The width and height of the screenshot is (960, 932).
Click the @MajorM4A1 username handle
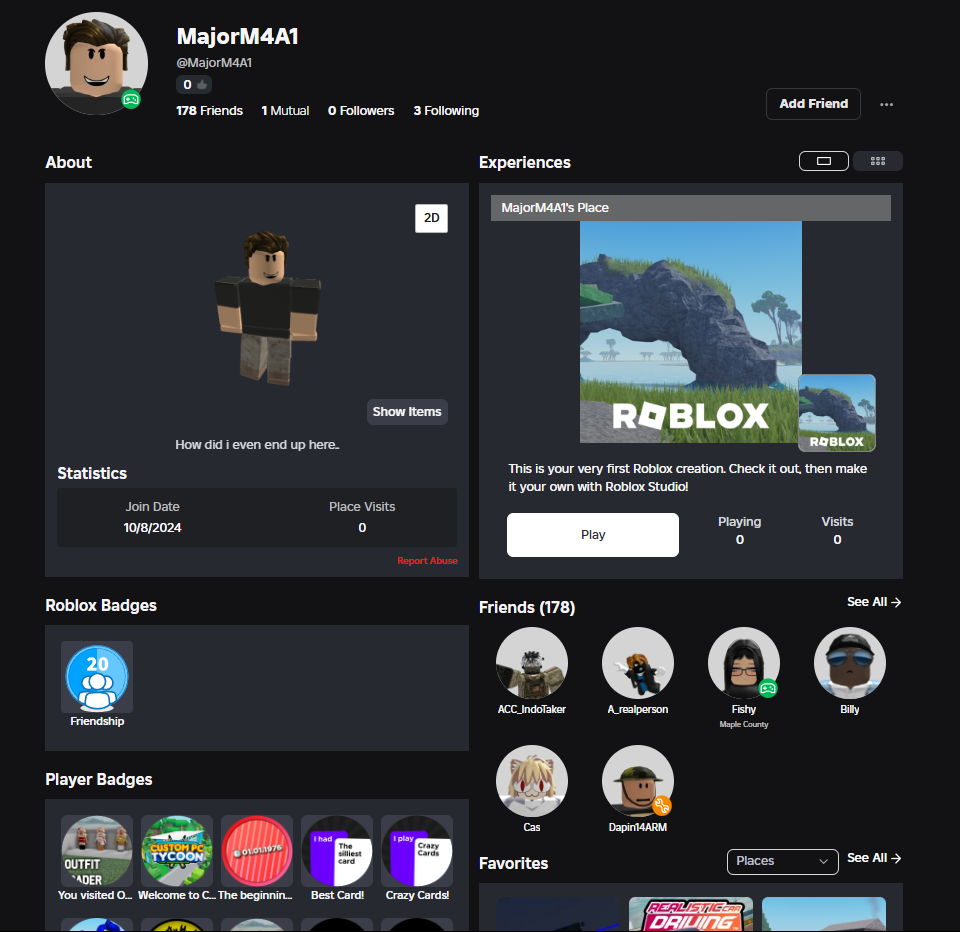pos(214,62)
